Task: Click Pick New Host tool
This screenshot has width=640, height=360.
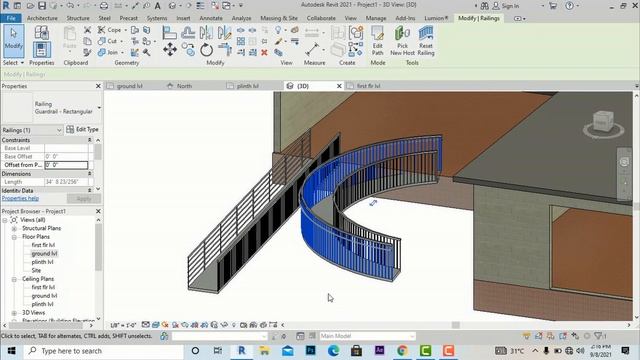Action: [402, 41]
